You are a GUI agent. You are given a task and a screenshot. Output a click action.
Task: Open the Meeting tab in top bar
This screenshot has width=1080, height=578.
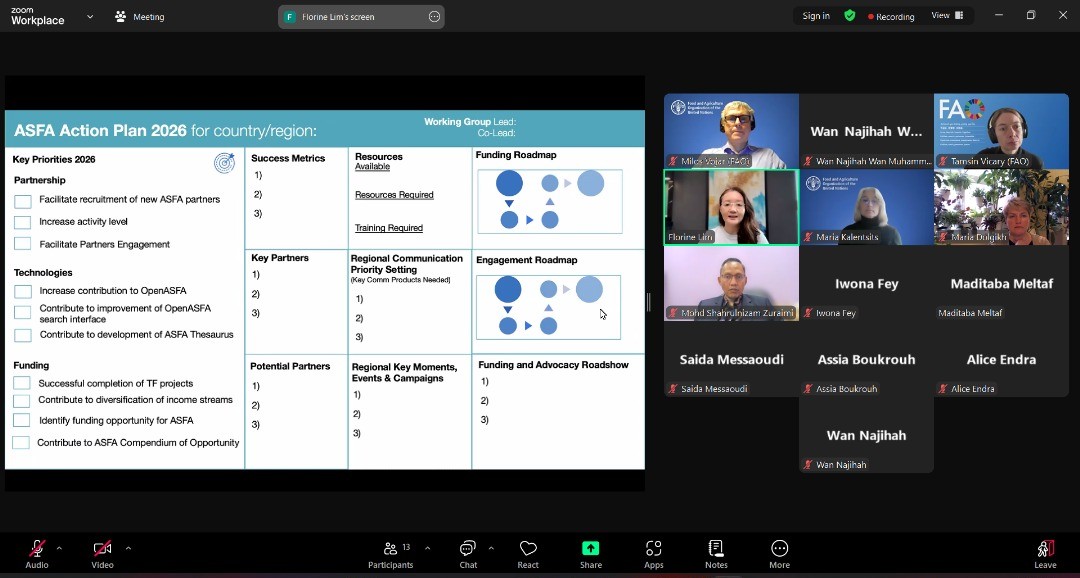point(140,17)
